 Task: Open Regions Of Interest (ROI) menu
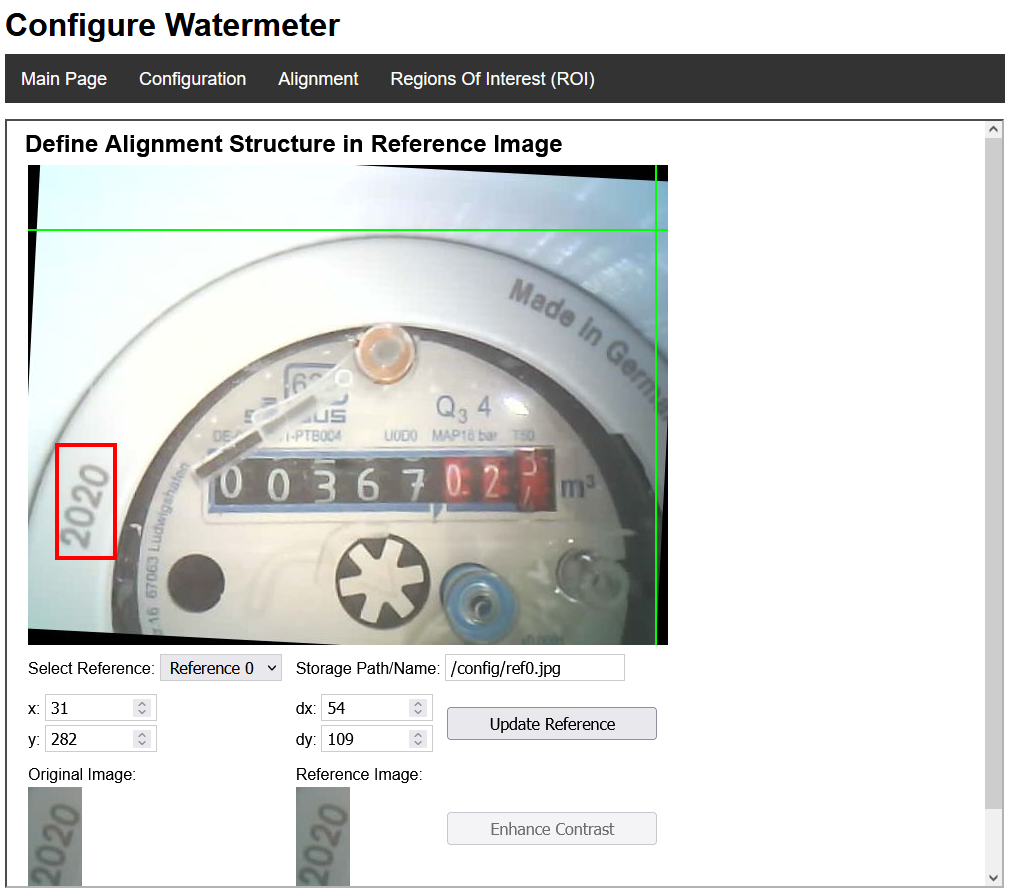492,79
